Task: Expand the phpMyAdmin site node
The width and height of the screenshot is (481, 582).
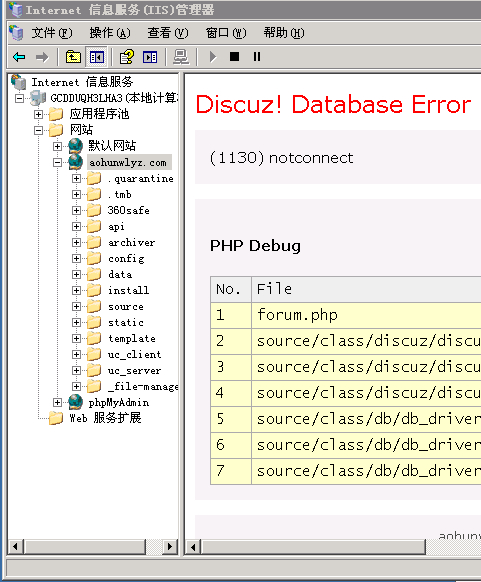Action: point(58,402)
